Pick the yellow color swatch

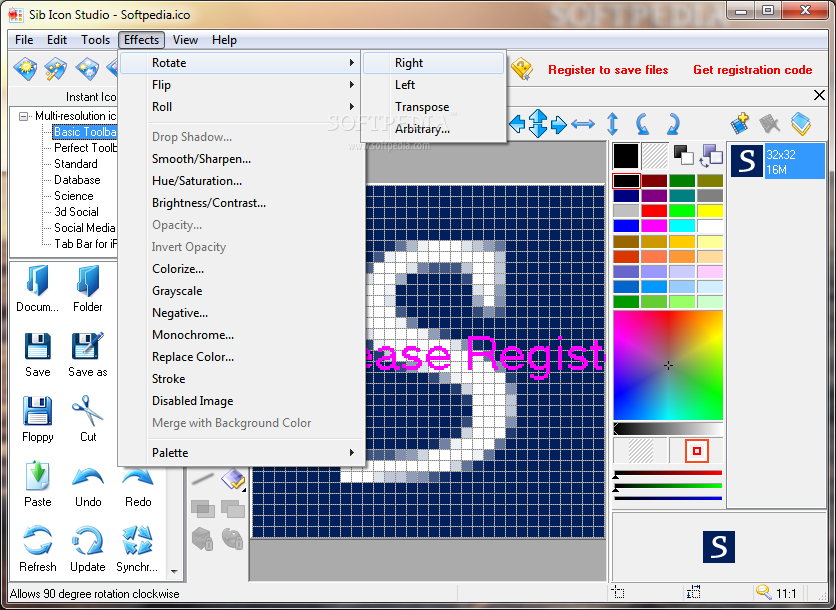(x=710, y=211)
